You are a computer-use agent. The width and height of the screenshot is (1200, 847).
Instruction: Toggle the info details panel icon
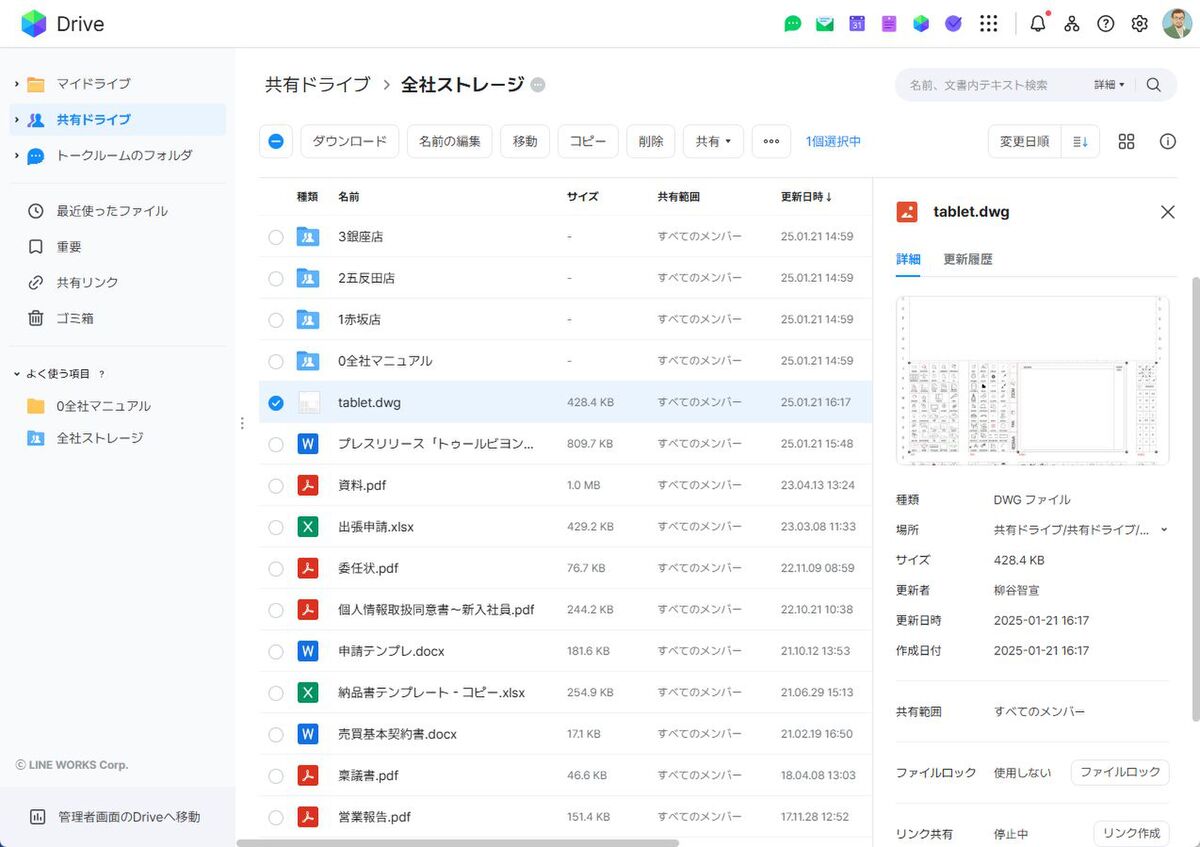coord(1167,142)
